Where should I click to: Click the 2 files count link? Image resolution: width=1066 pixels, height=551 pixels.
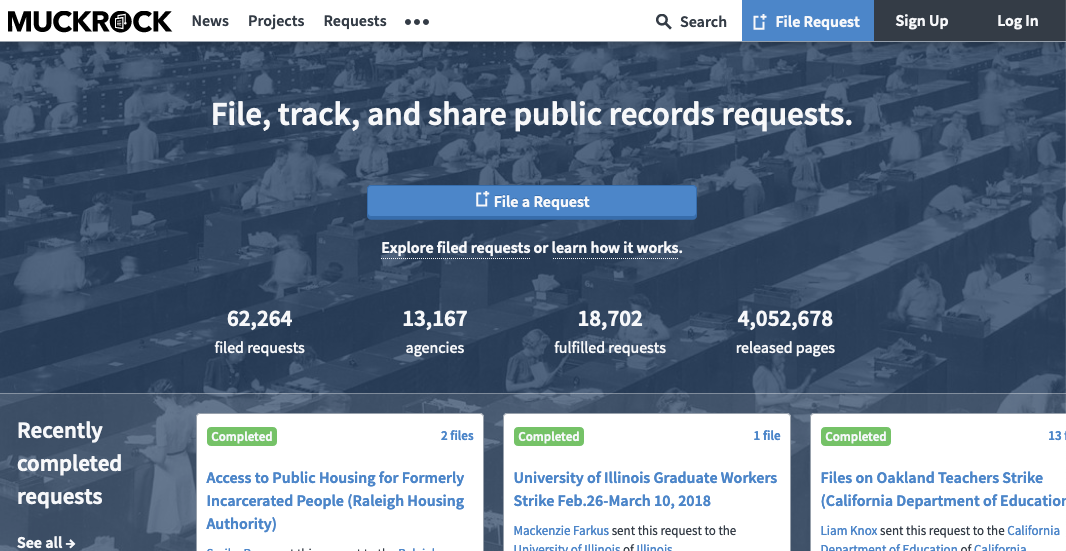457,436
